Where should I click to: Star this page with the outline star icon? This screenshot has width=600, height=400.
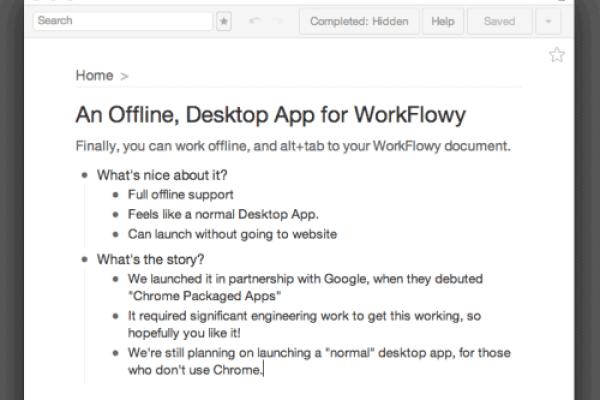point(557,55)
